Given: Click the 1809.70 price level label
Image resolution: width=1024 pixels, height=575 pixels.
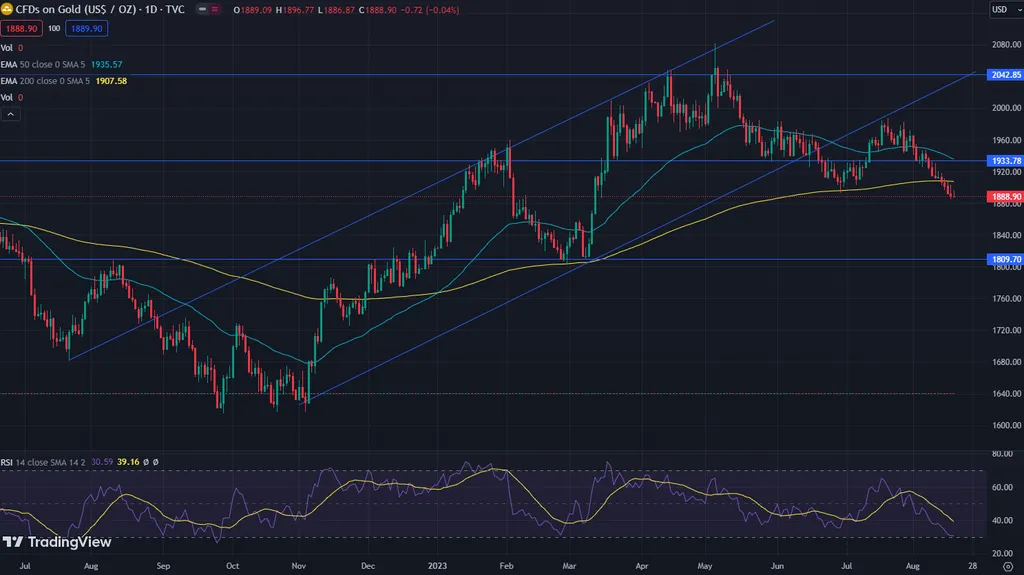Looking at the screenshot, I should [1003, 259].
